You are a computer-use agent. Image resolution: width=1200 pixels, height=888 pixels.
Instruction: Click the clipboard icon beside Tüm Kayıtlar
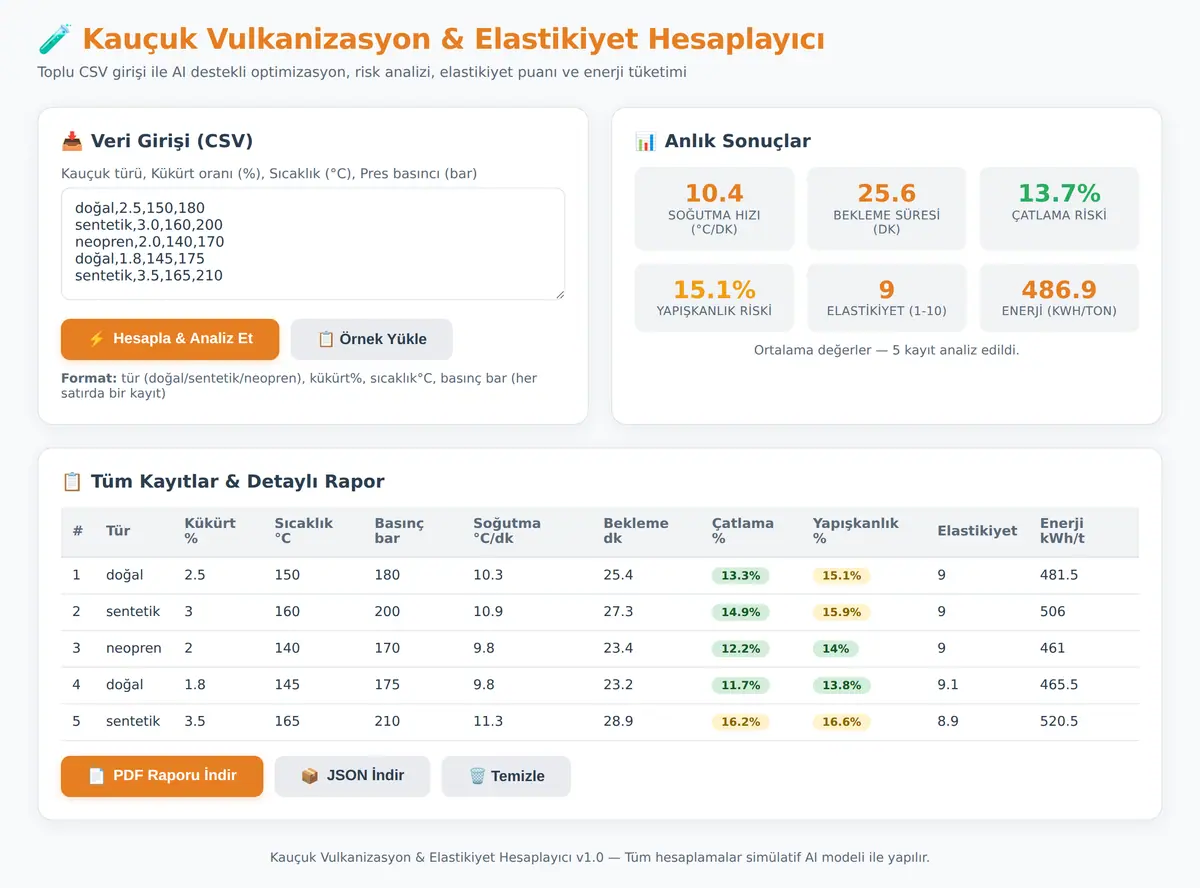pos(72,481)
